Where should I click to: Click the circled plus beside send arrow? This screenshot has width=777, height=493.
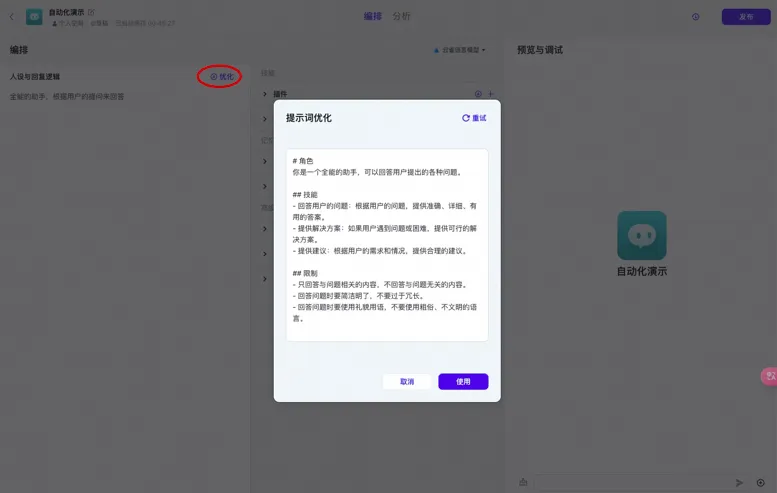pos(761,483)
